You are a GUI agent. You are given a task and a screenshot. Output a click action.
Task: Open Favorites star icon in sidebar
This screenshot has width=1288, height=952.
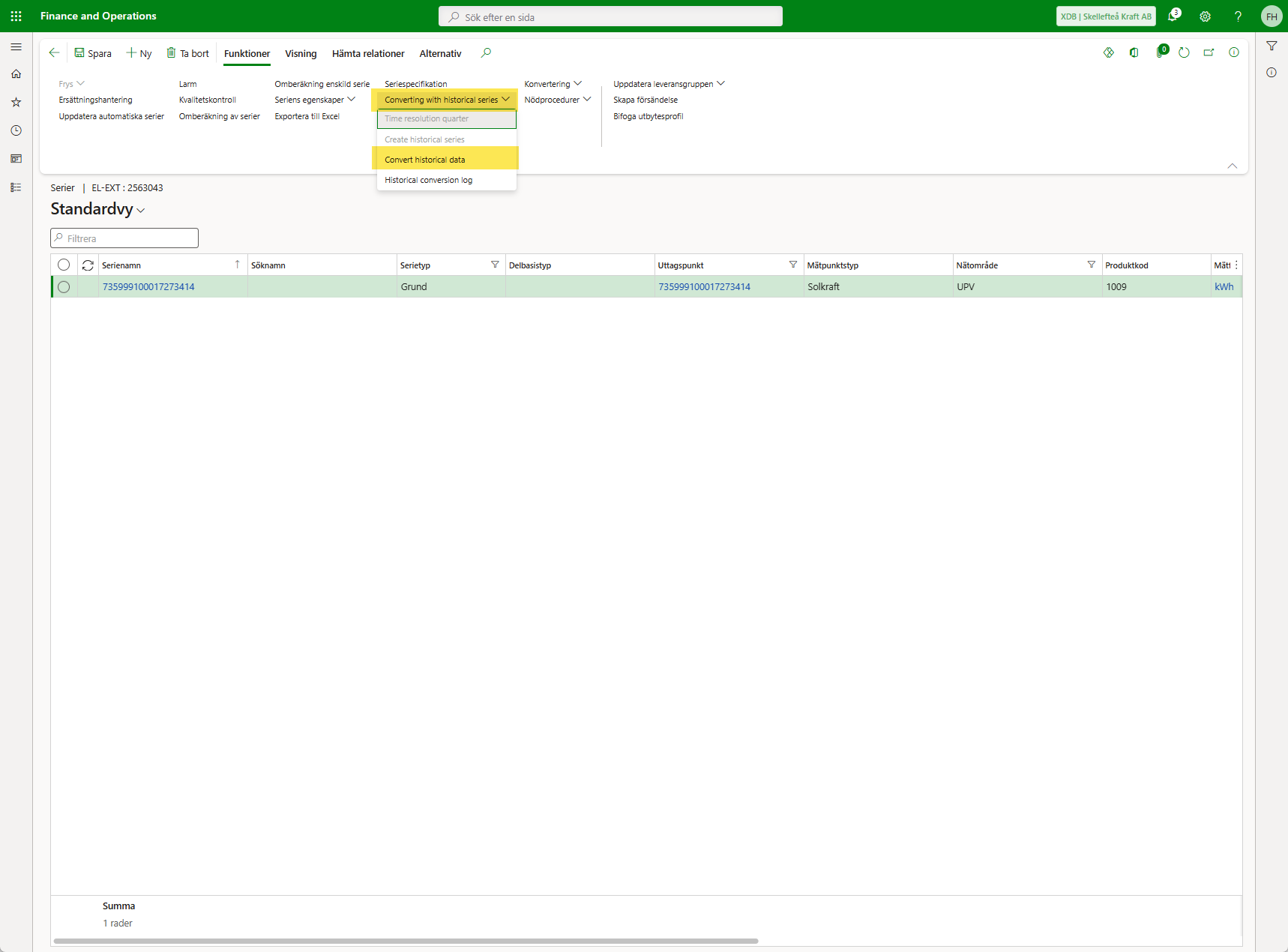[x=16, y=102]
